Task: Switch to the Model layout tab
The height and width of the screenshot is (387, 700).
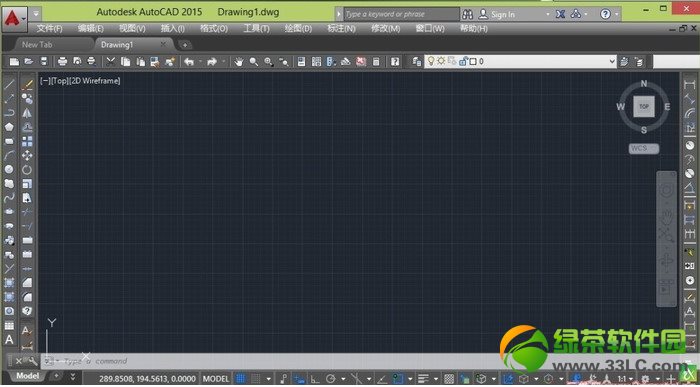Action: [x=27, y=376]
